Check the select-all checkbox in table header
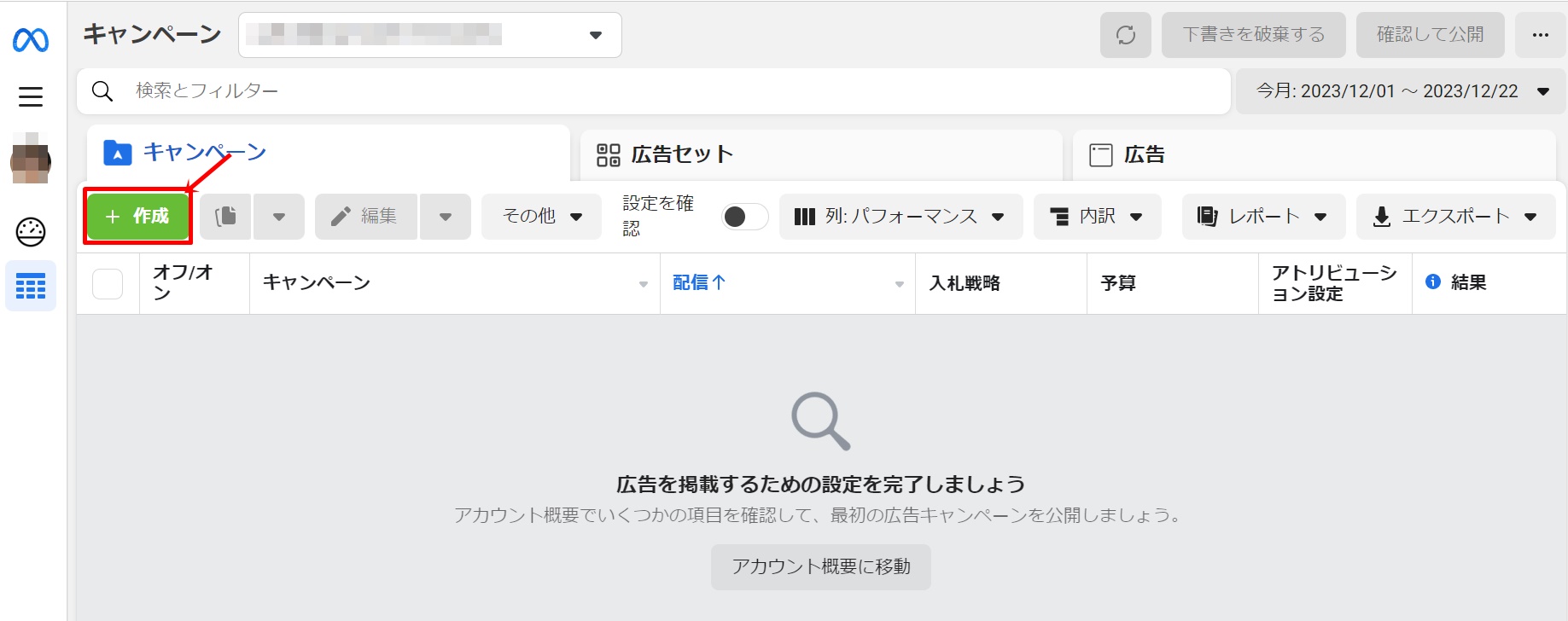The image size is (1568, 621). tap(108, 283)
